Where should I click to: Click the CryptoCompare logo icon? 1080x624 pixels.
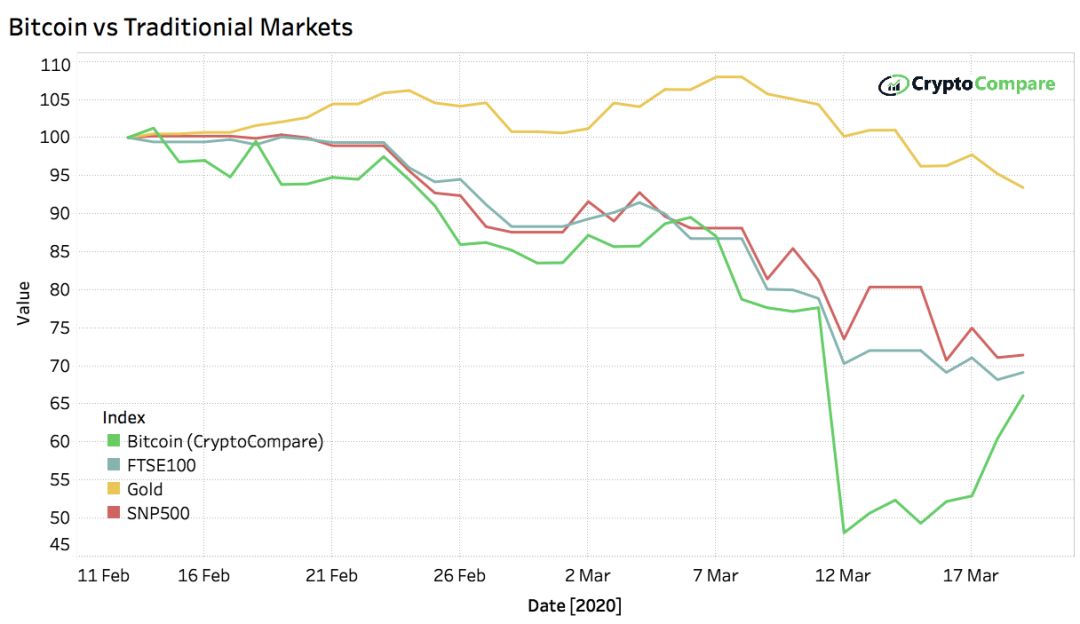[893, 85]
